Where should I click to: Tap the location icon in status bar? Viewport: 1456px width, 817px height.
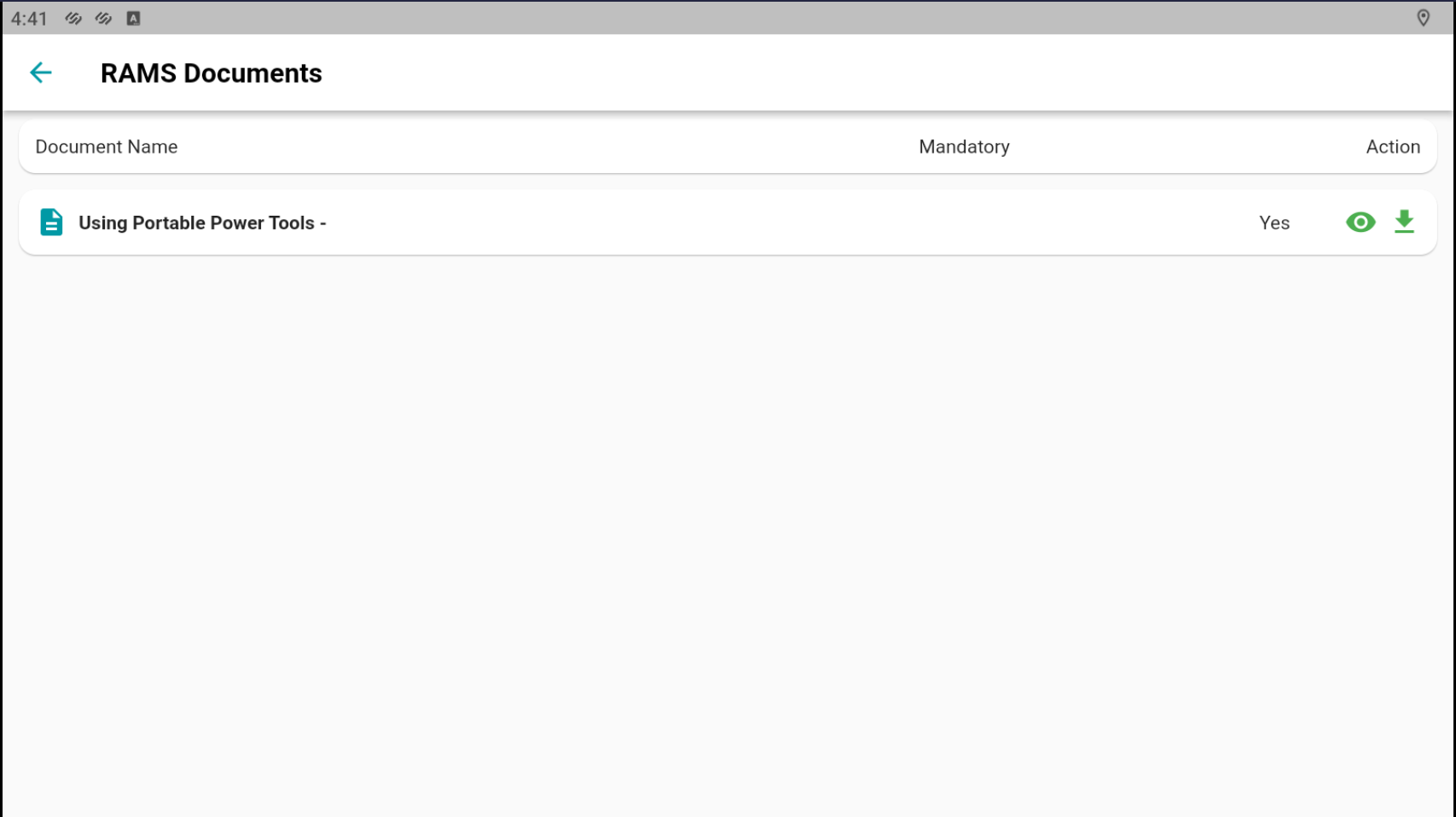[1423, 18]
